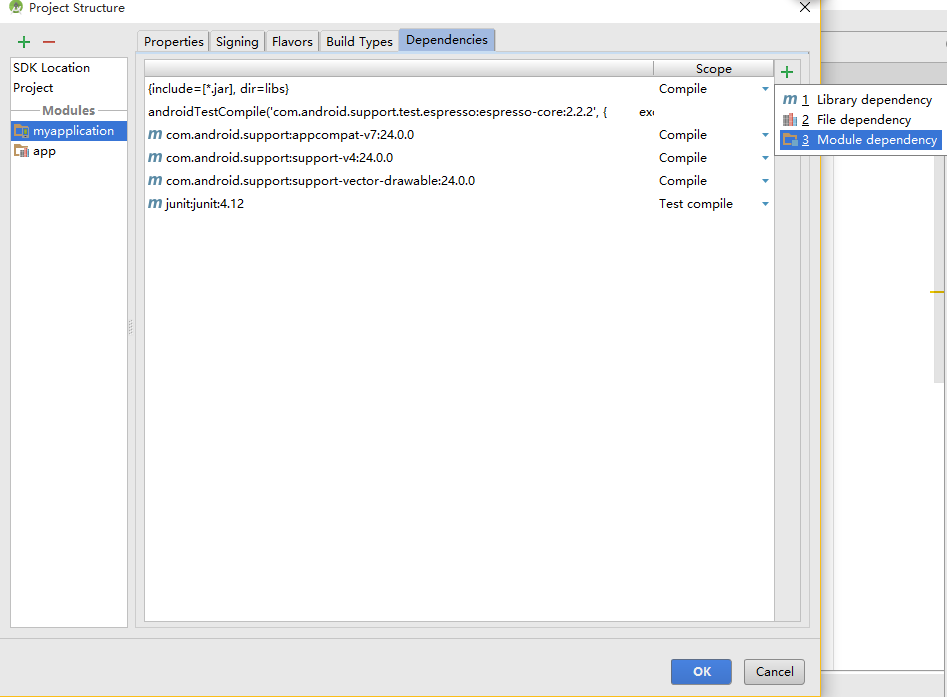Click the green add module icon
The height and width of the screenshot is (697, 947).
pos(23,42)
